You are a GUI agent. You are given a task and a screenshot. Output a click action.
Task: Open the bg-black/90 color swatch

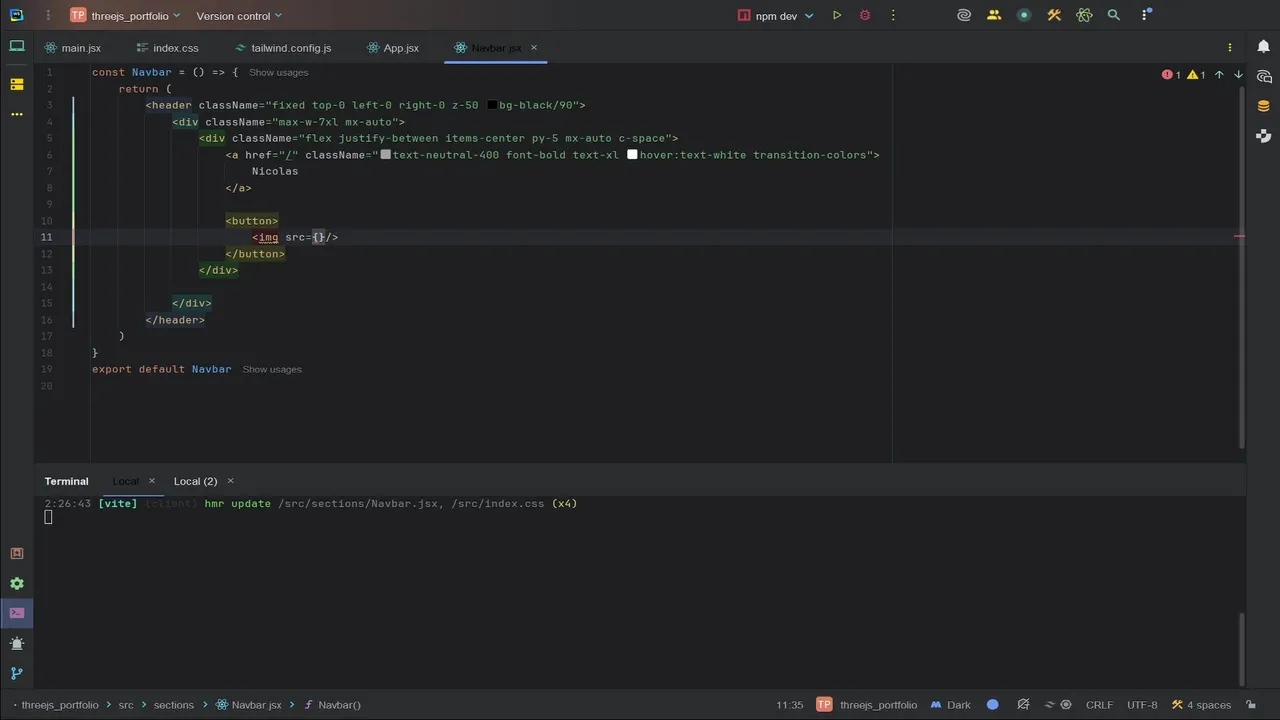tap(492, 105)
